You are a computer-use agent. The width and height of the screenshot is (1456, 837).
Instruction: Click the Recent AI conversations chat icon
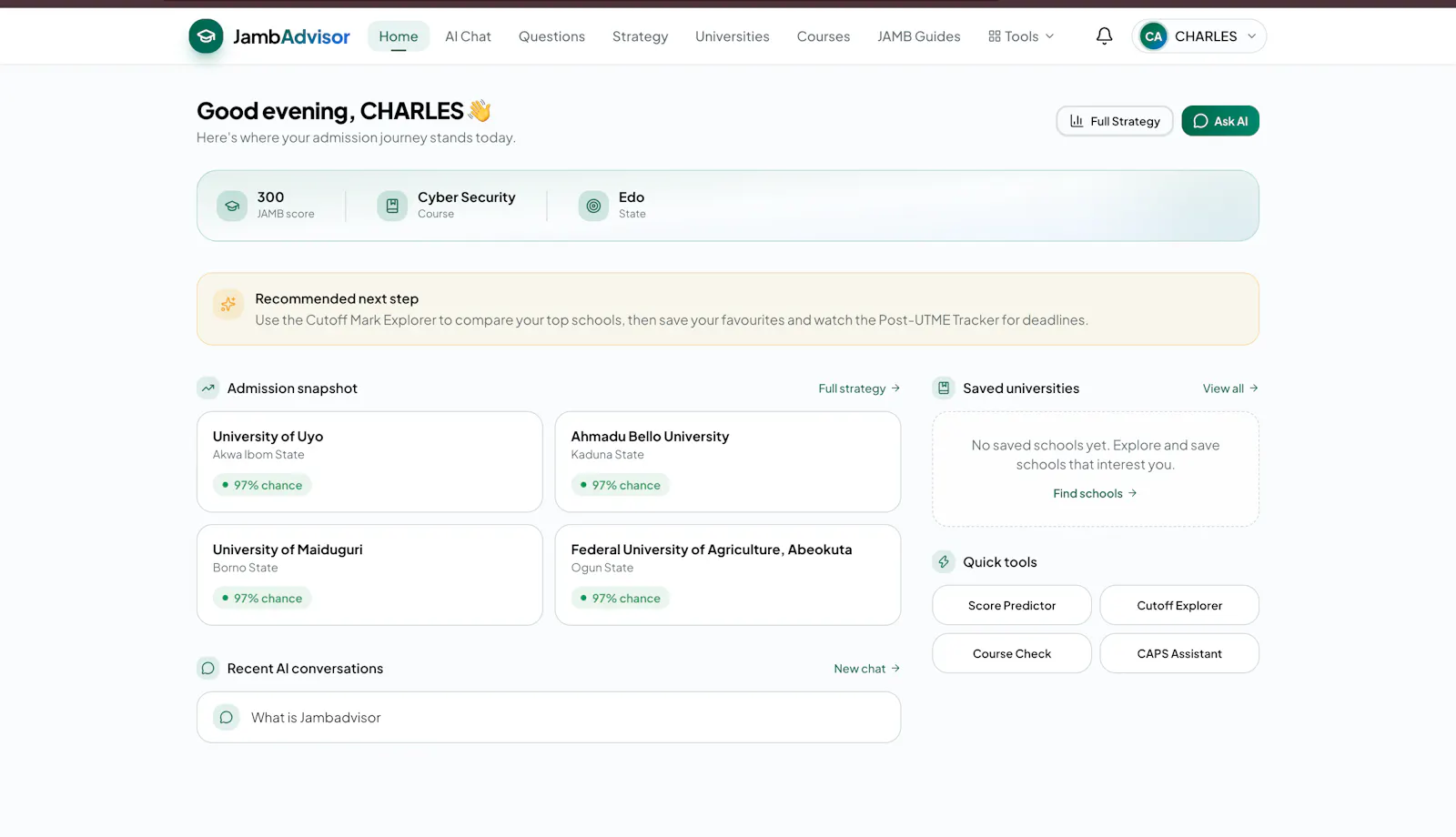[208, 669]
